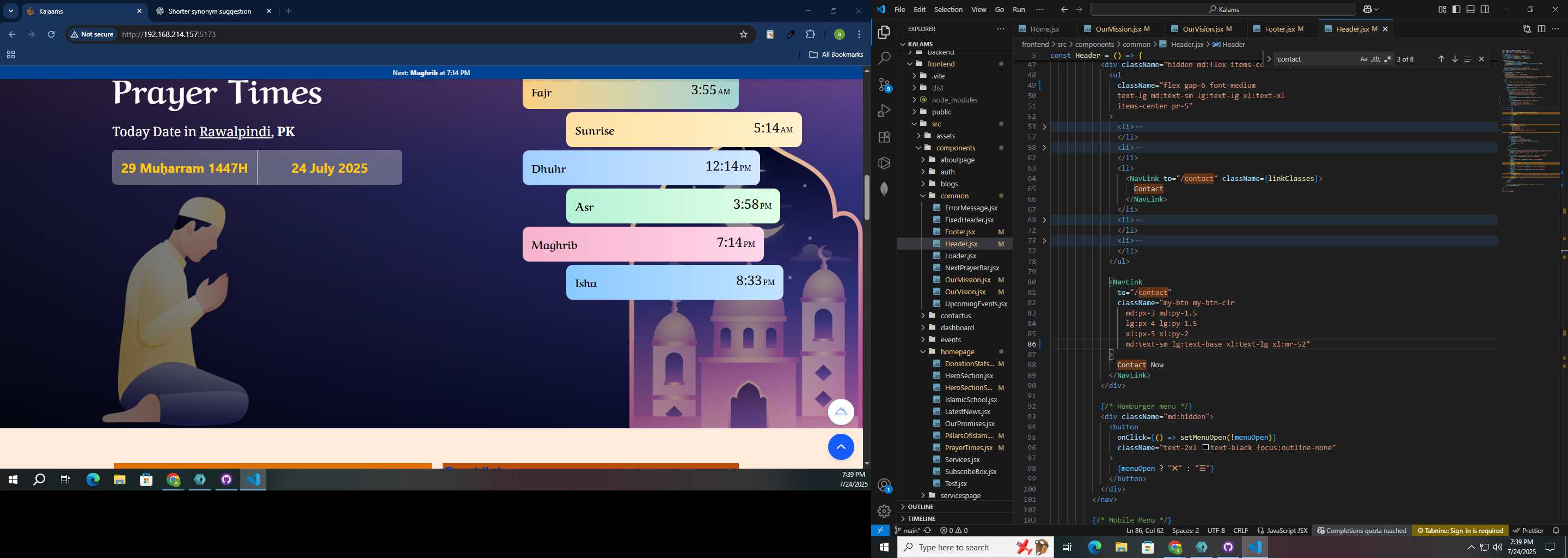Viewport: 1568px width, 558px height.
Task: Click the main* git branch indicator
Action: pos(908,531)
